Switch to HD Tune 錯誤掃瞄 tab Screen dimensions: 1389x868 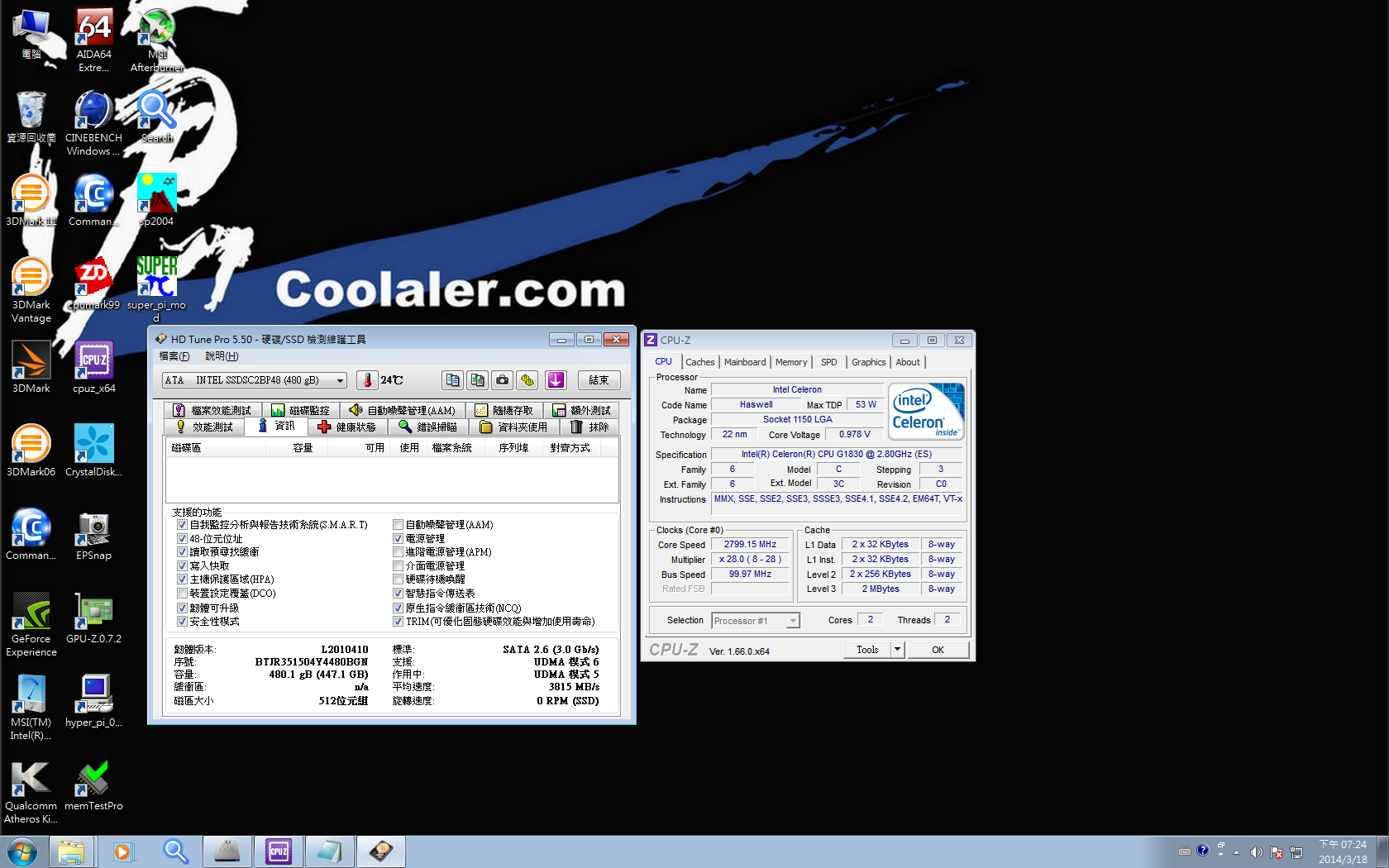coord(427,427)
